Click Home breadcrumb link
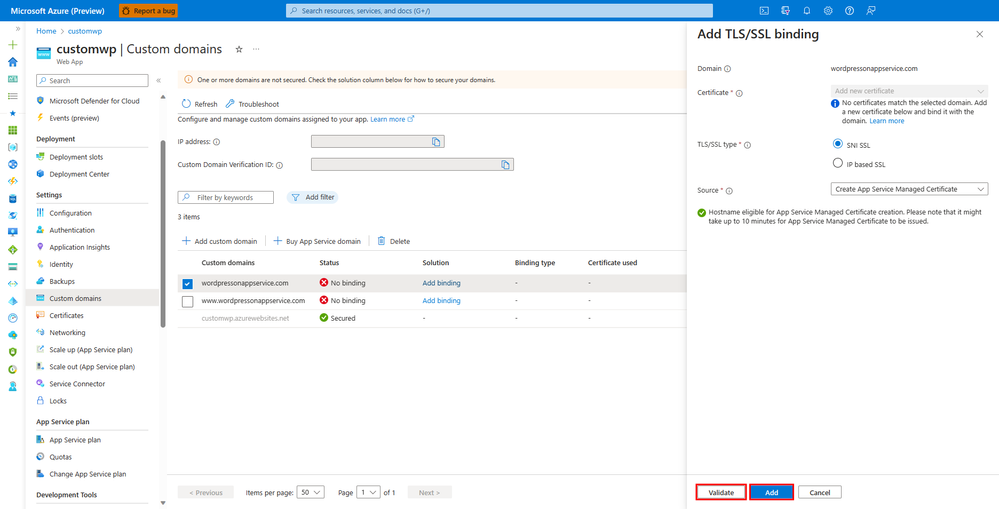This screenshot has width=999, height=509. [x=46, y=31]
